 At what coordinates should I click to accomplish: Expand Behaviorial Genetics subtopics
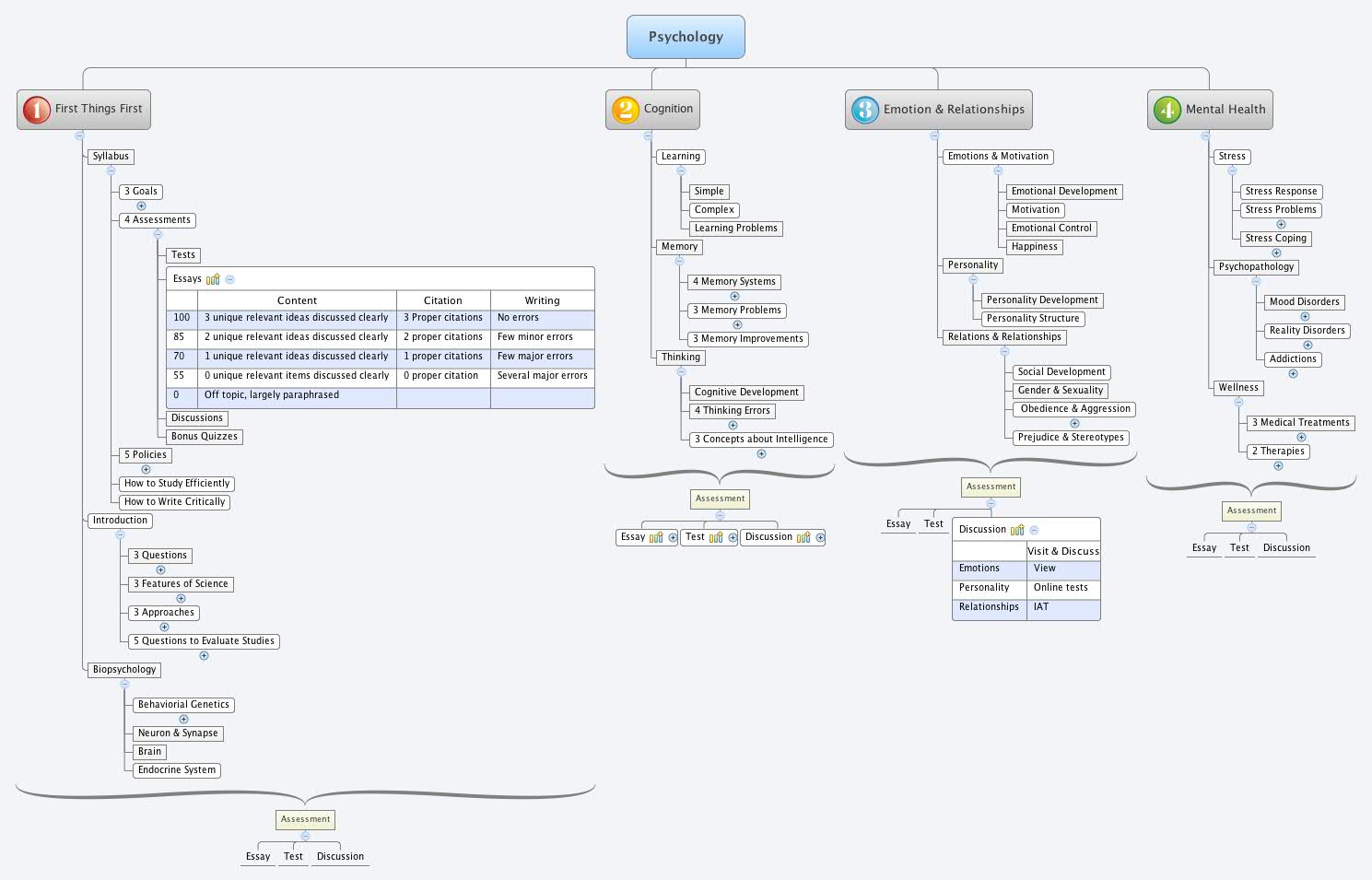pyautogui.click(x=183, y=719)
